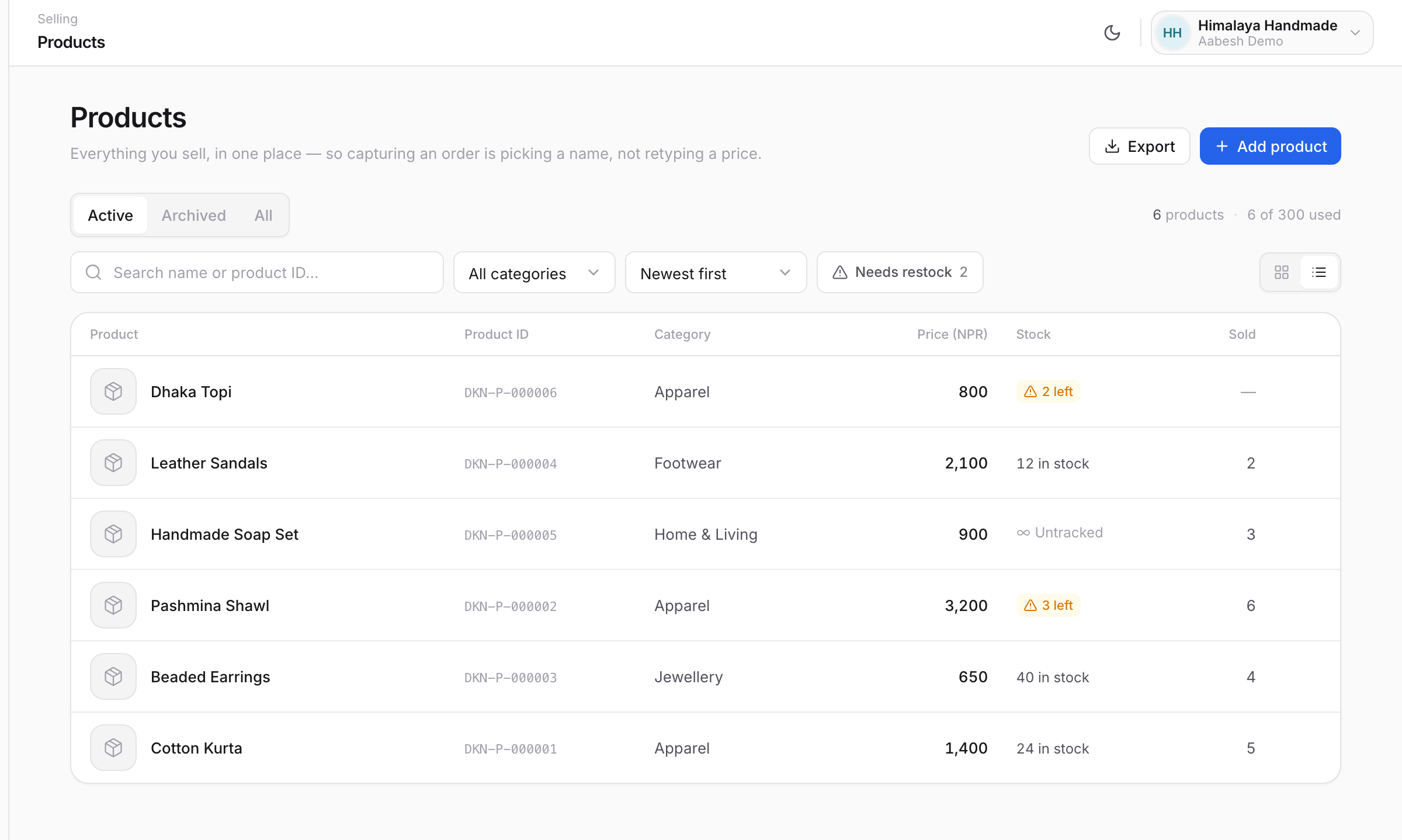Viewport: 1402px width, 840px height.
Task: Click the Product column header
Action: click(114, 334)
